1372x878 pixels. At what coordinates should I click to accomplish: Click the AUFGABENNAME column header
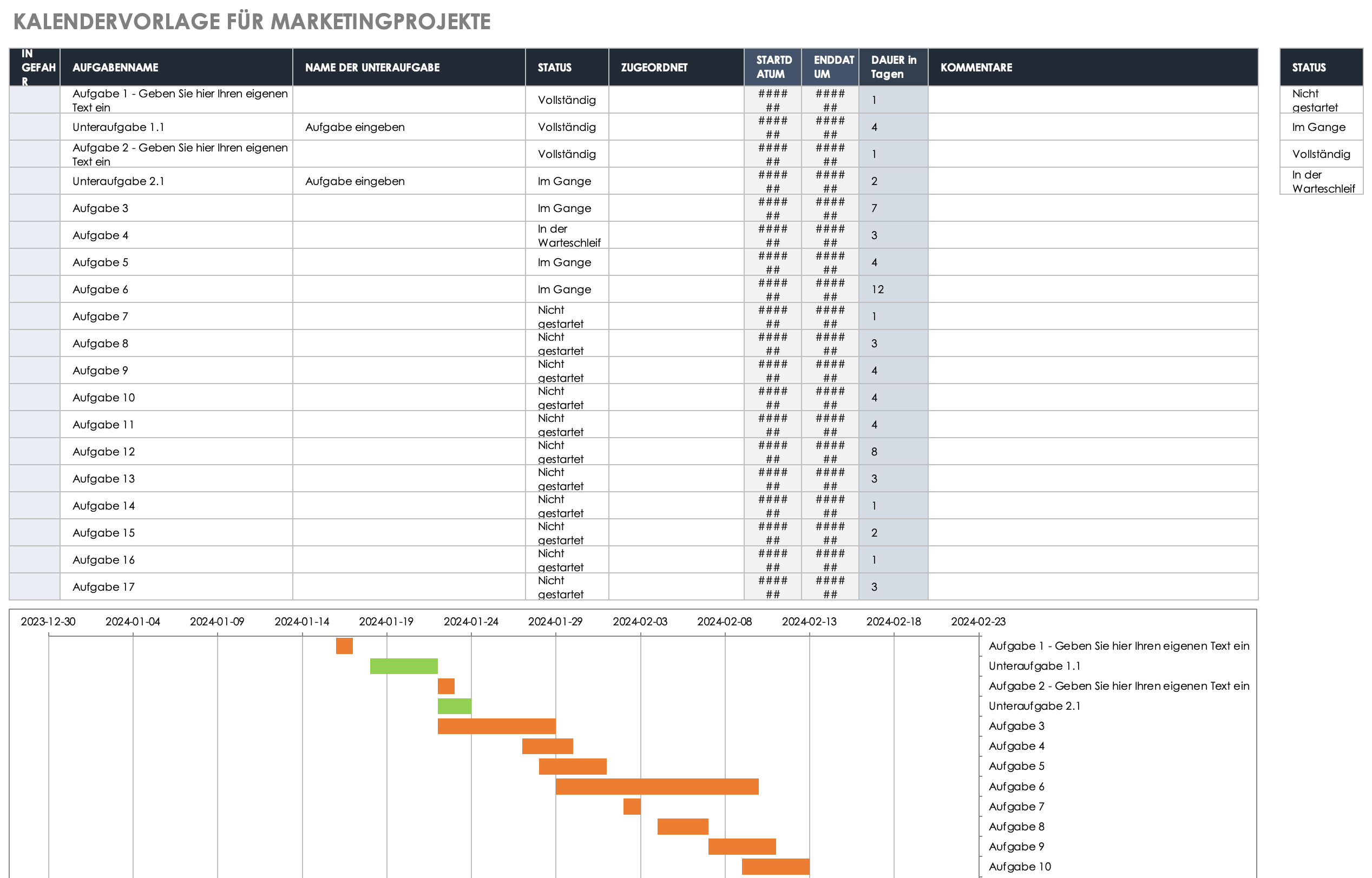(x=176, y=67)
